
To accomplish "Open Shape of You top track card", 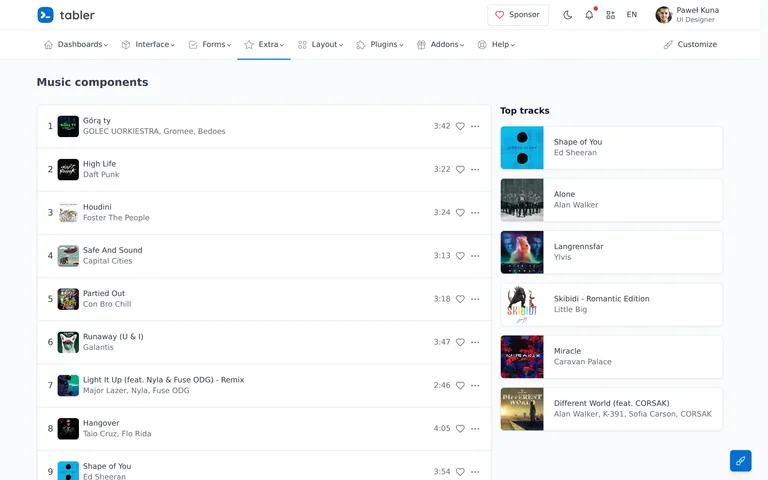I will [611, 147].
